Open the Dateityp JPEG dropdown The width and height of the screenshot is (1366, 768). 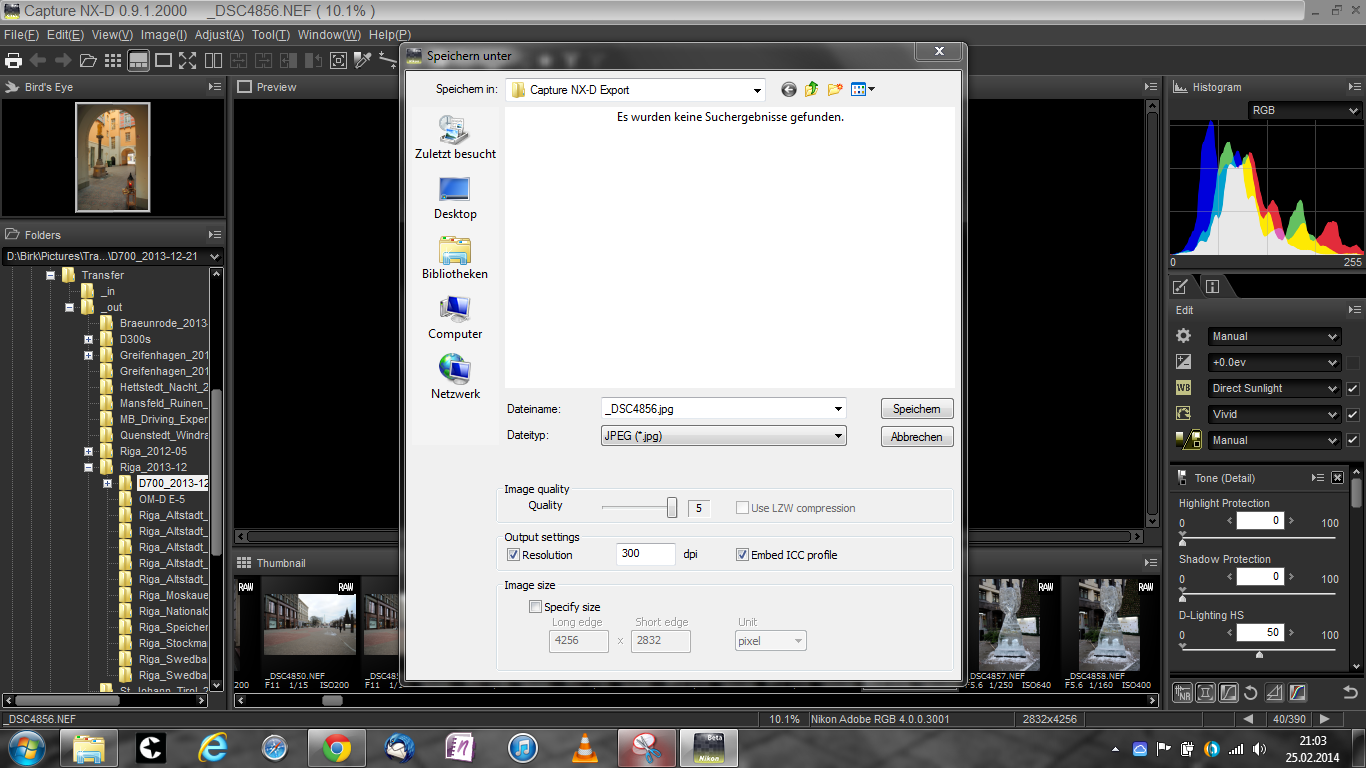tap(724, 436)
